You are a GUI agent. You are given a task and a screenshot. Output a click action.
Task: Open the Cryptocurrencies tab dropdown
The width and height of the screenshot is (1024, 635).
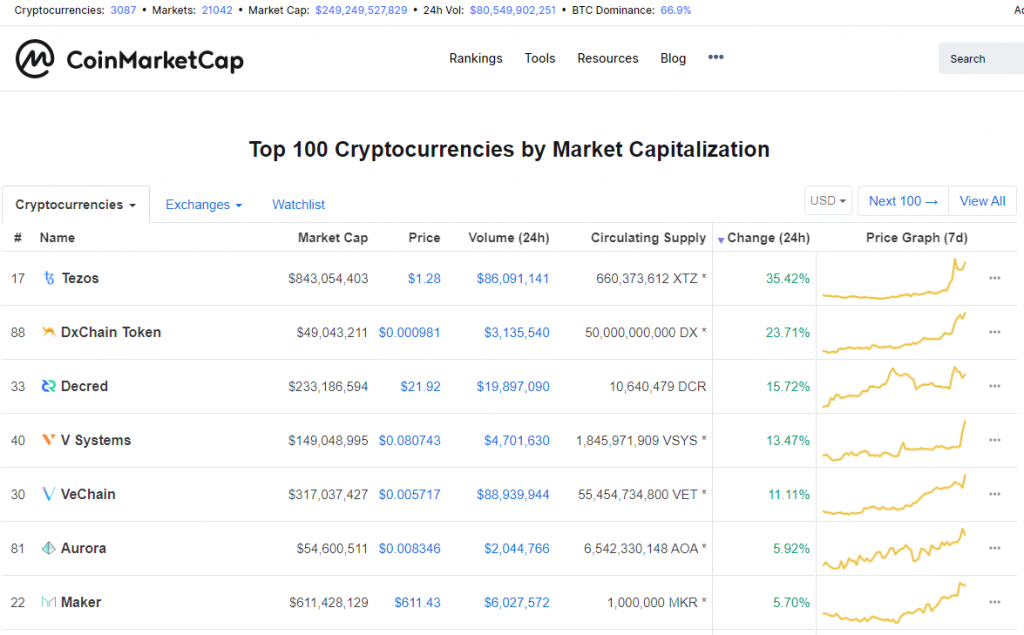point(76,204)
